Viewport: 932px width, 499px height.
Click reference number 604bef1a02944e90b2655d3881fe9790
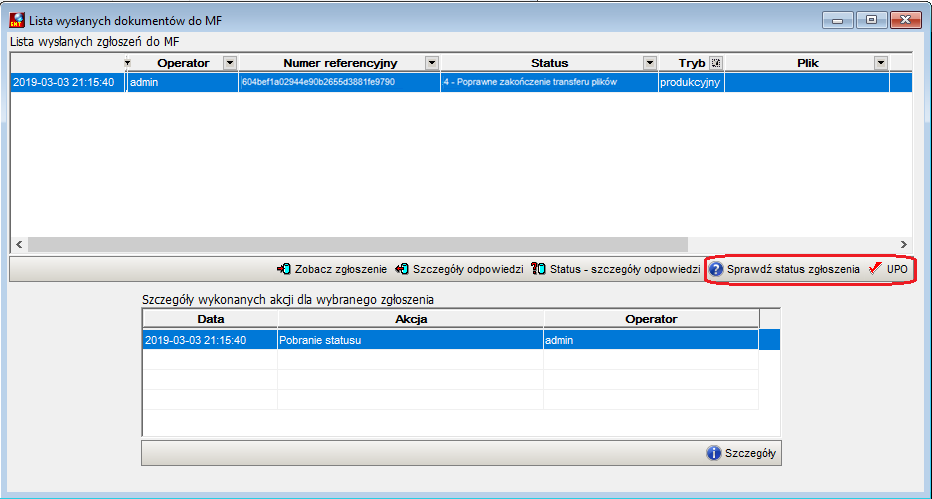(x=339, y=83)
